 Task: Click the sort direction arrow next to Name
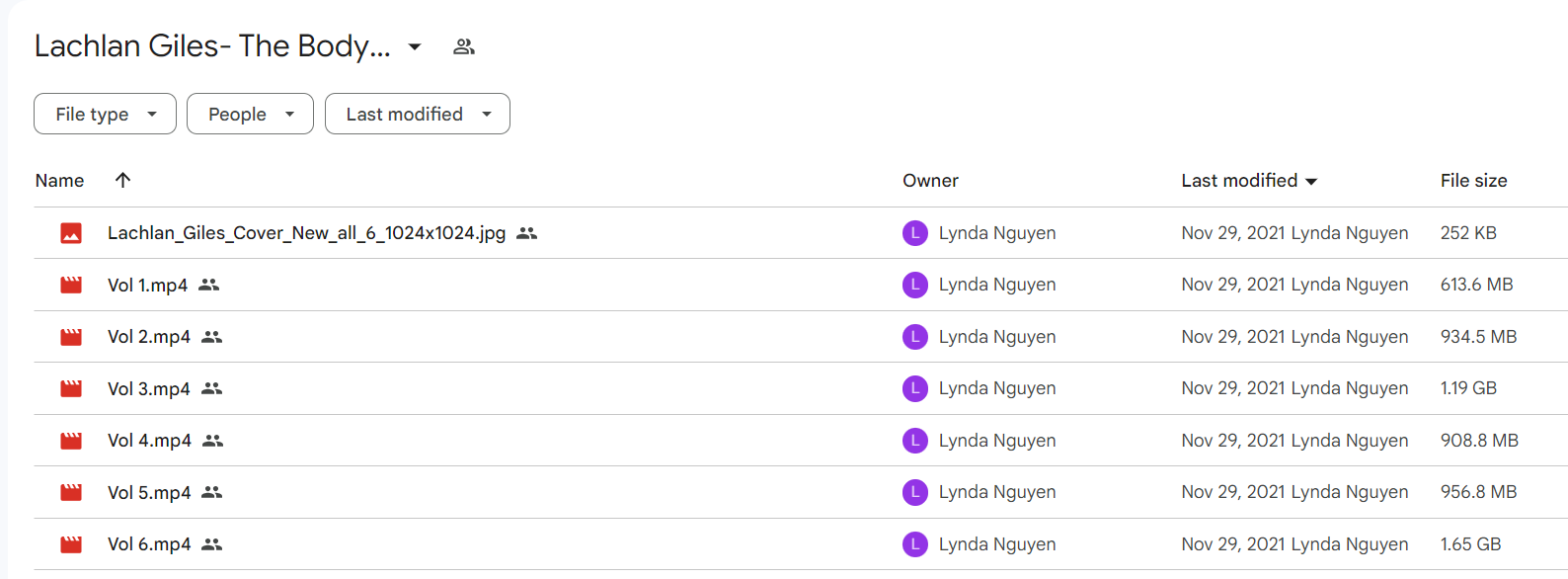point(122,180)
